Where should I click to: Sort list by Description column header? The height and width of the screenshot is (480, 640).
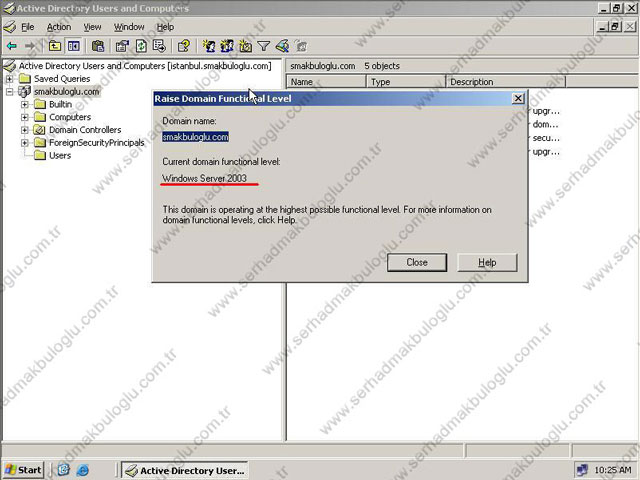coord(505,82)
